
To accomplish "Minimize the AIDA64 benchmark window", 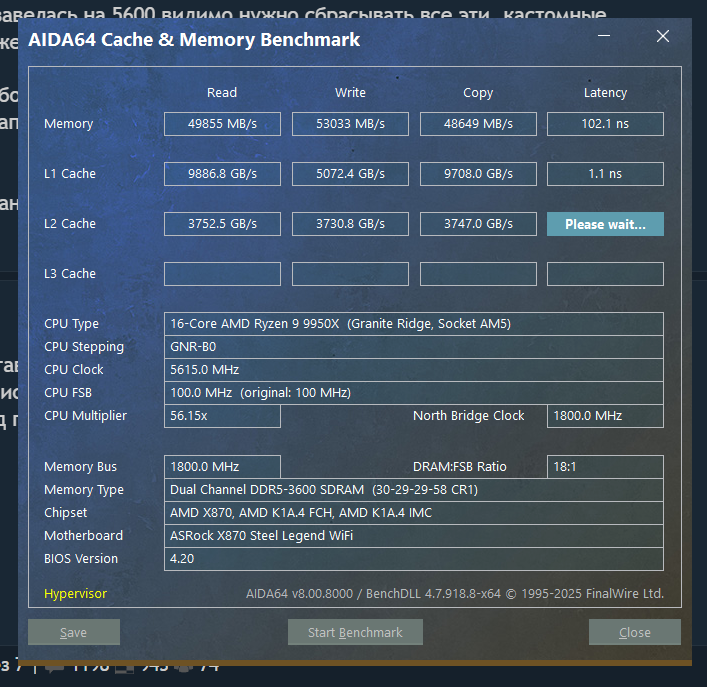I will (x=604, y=36).
